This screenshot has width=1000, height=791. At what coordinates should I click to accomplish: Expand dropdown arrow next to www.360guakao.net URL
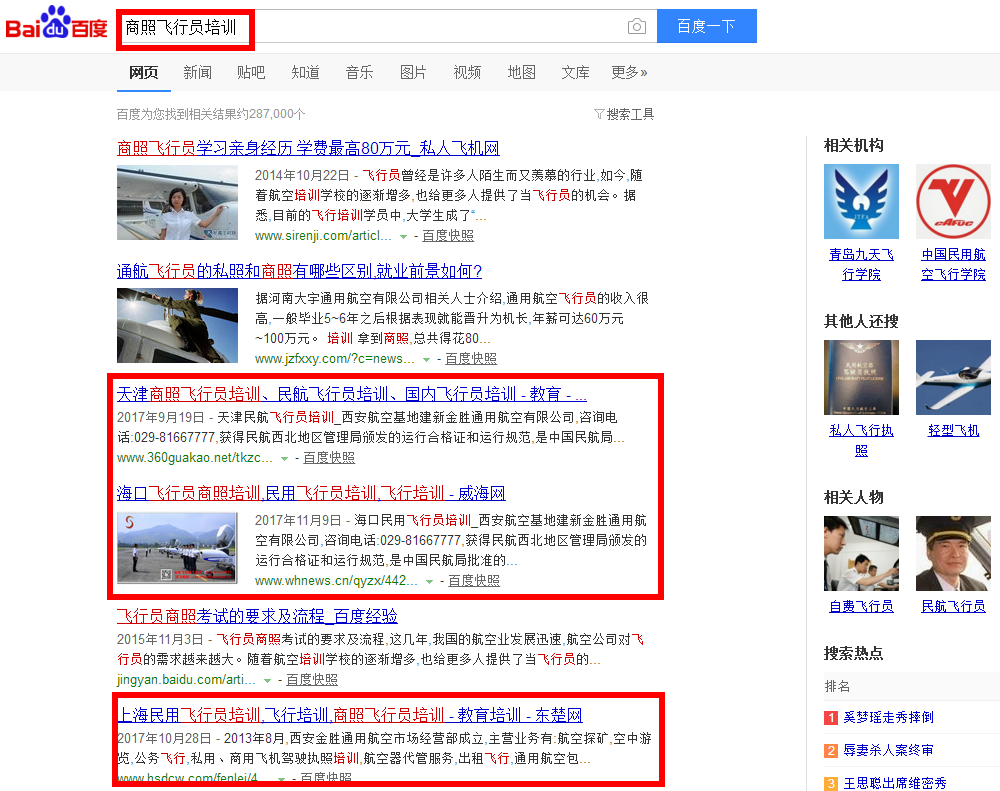(x=284, y=459)
